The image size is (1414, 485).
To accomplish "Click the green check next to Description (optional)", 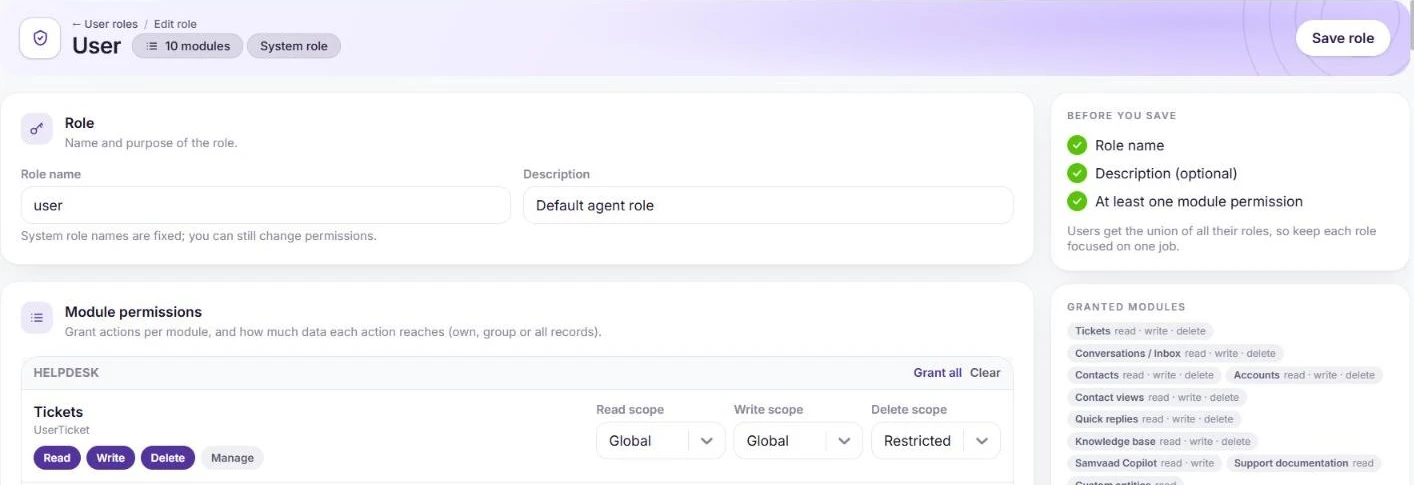I will click(x=1077, y=173).
